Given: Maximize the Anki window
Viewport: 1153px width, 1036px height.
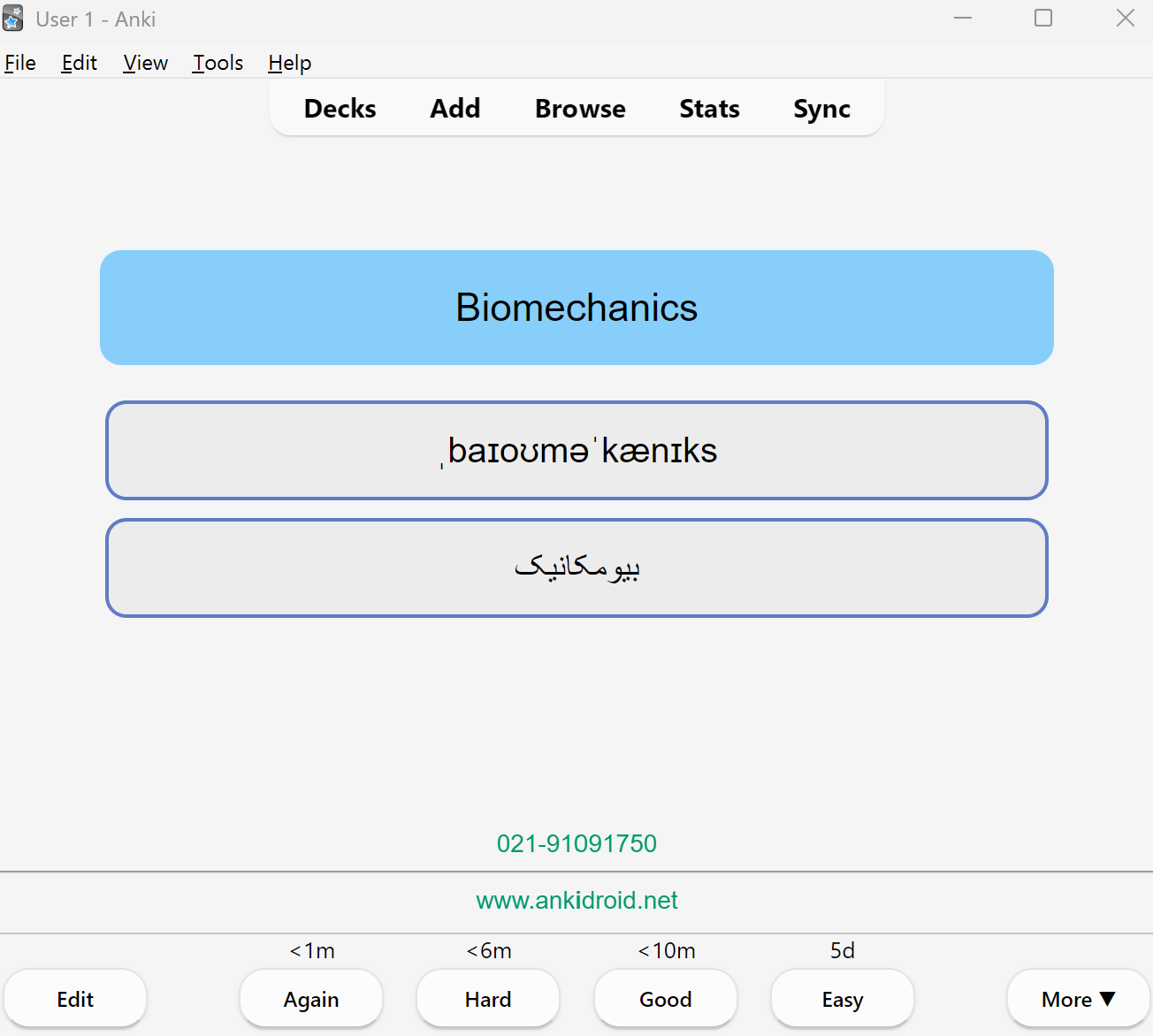Looking at the screenshot, I should point(1043,19).
